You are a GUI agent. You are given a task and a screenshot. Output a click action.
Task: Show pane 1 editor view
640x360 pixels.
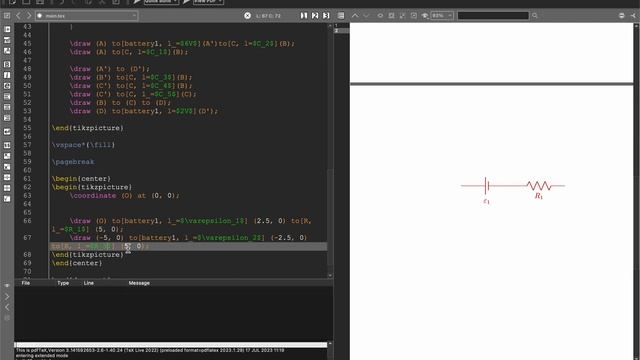tap(304, 16)
